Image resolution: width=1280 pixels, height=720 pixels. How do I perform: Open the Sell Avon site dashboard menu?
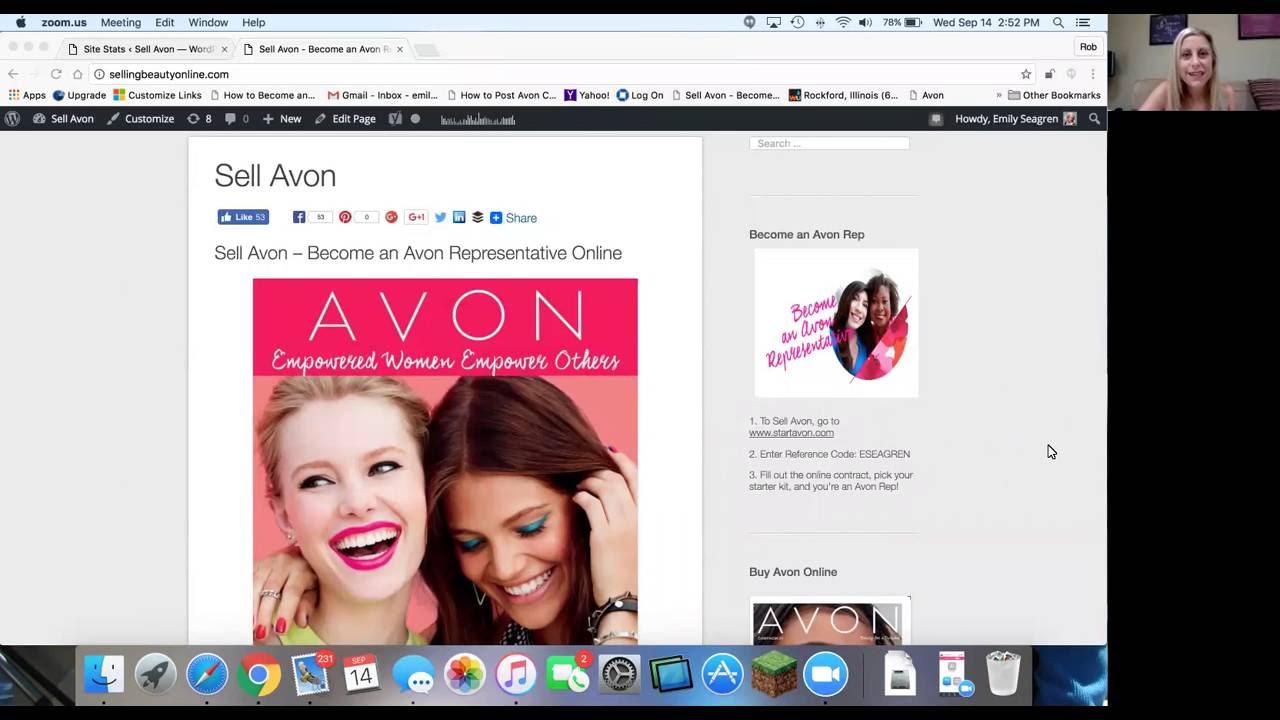[63, 119]
